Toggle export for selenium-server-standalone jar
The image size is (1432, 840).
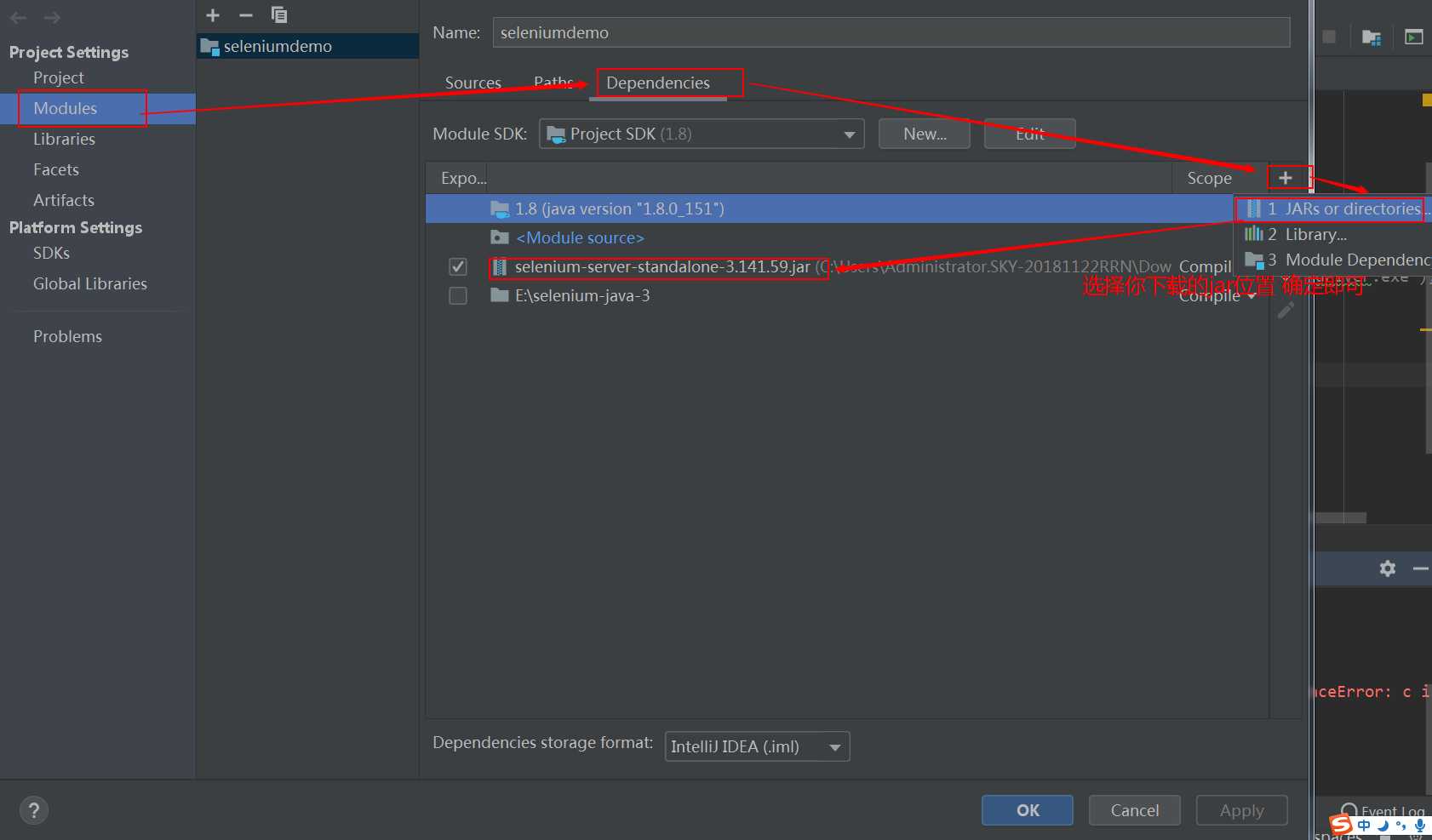click(x=458, y=267)
